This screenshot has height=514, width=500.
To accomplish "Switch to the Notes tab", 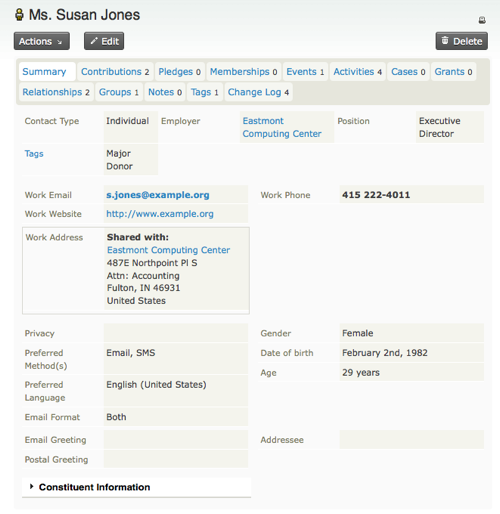I will point(165,92).
